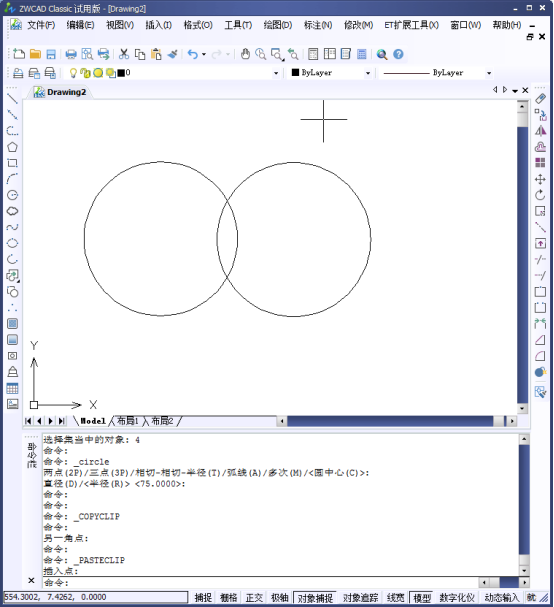Cut selection with scissors icon
Screen dimensions: 554x607
point(124,54)
